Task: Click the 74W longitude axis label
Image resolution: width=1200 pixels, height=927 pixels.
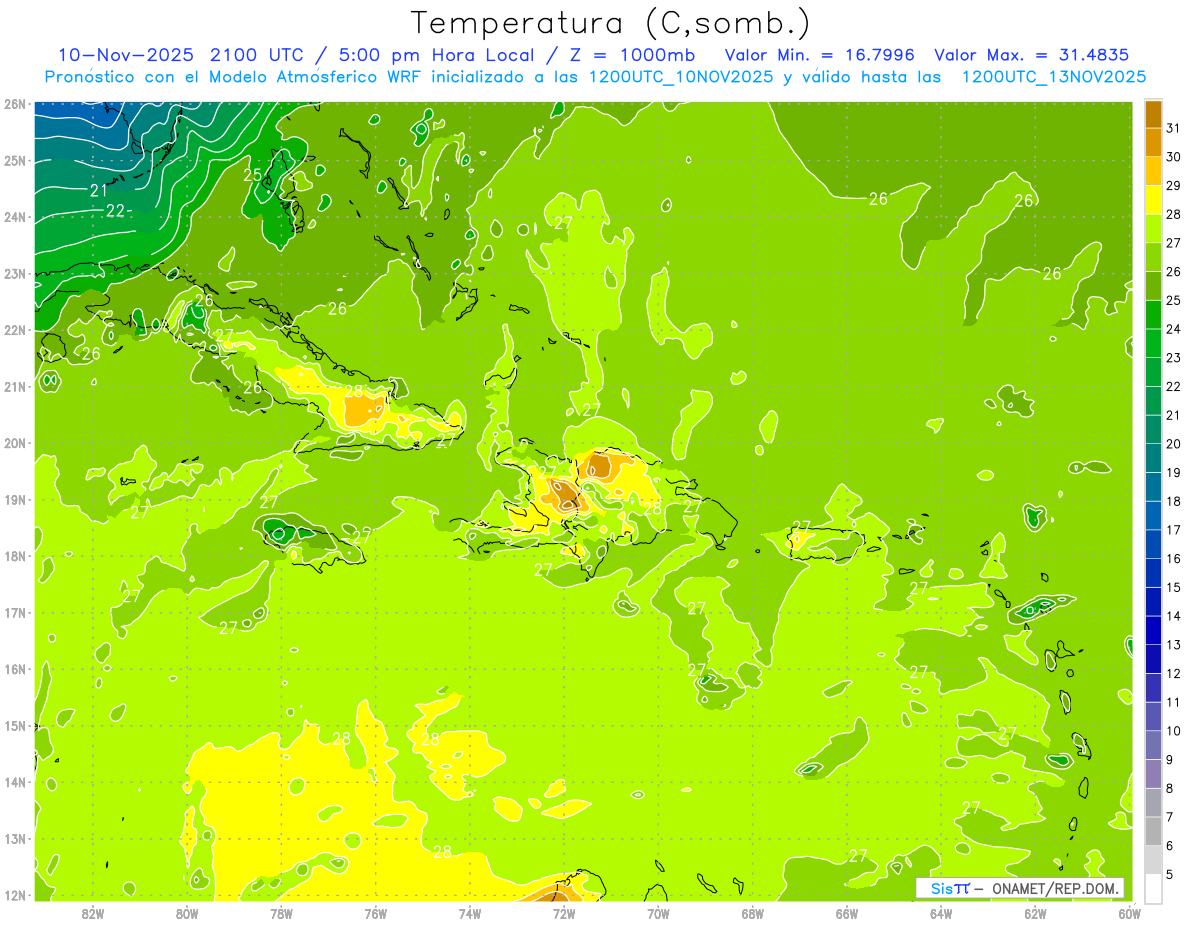Action: pyautogui.click(x=470, y=913)
